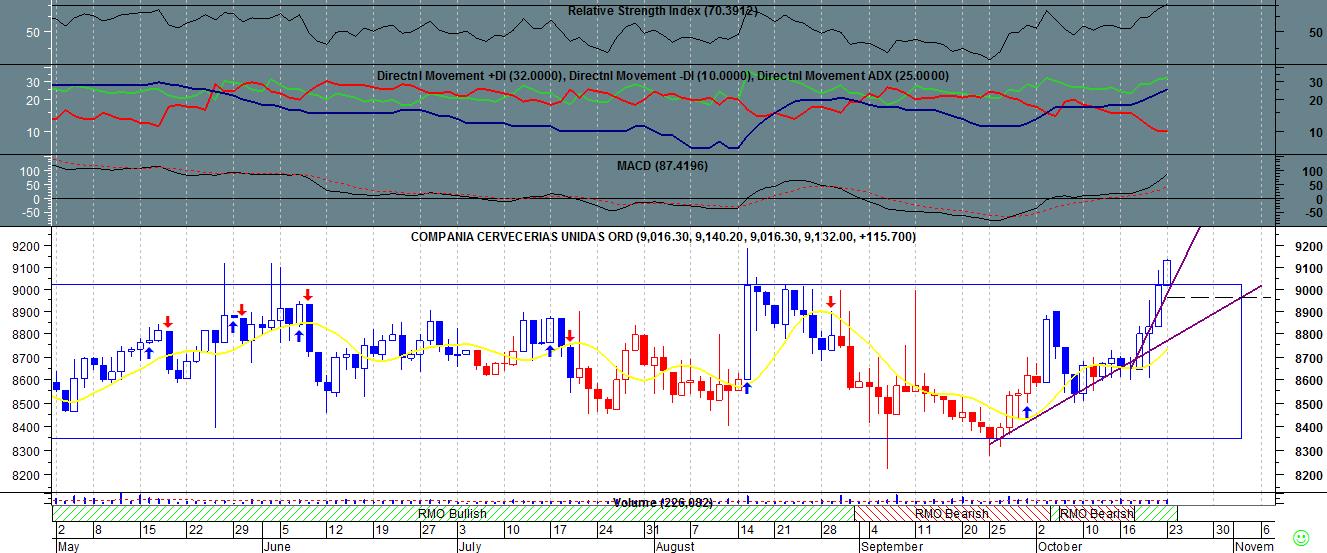The height and width of the screenshot is (553, 1327).
Task: Click the August month label
Action: (x=675, y=546)
